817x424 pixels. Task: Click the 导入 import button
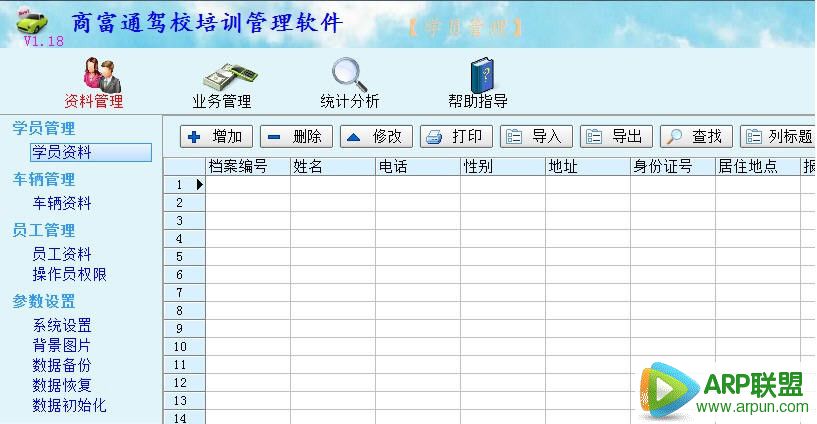tap(536, 136)
